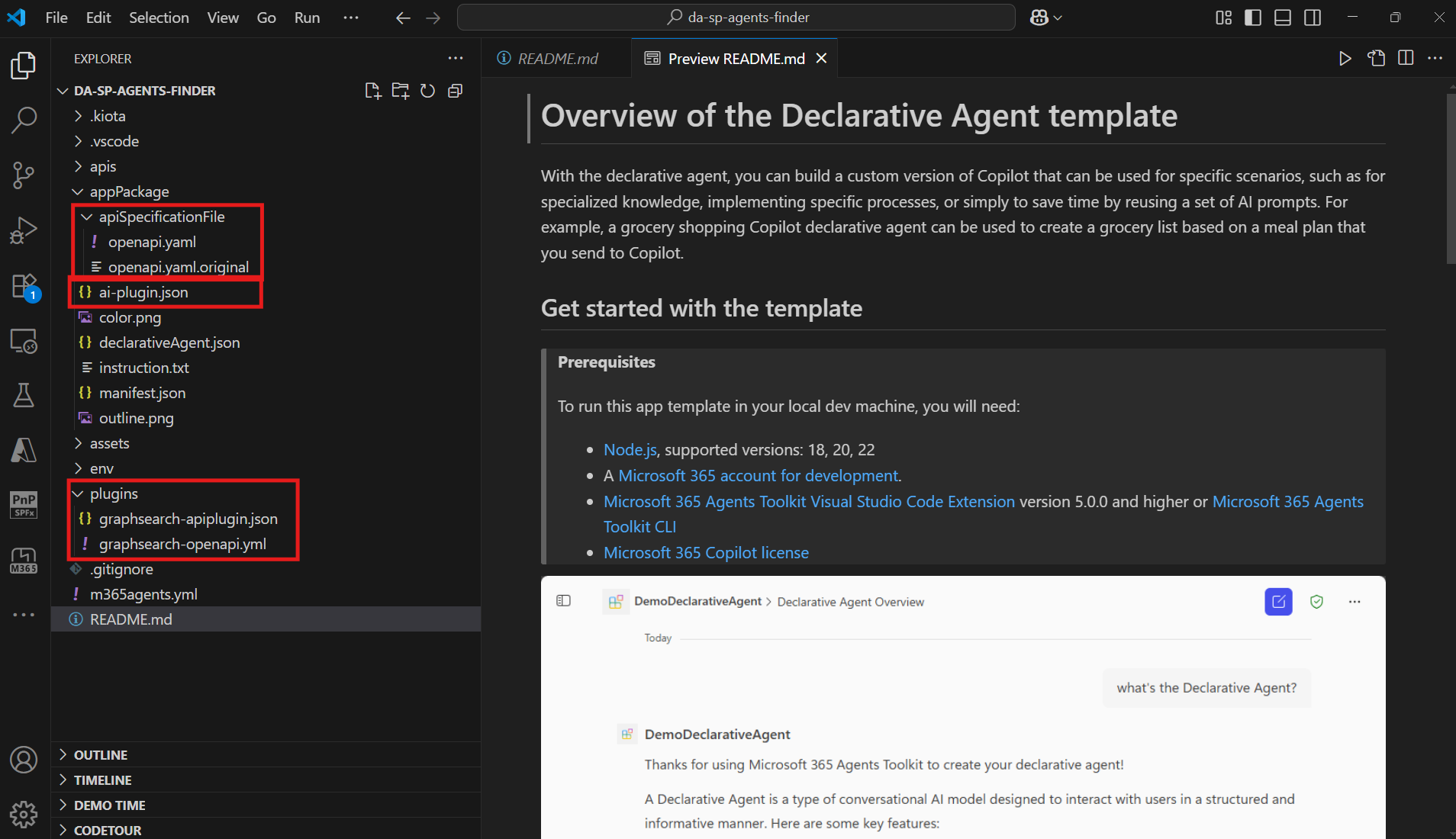This screenshot has width=1456, height=839.
Task: Toggle the primary side bar
Action: (1253, 18)
